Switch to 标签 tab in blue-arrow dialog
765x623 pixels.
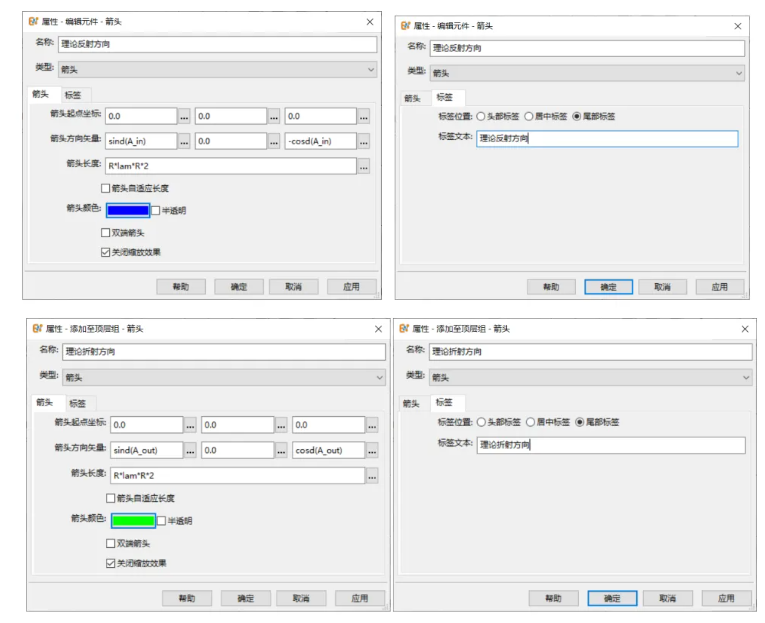tap(72, 94)
